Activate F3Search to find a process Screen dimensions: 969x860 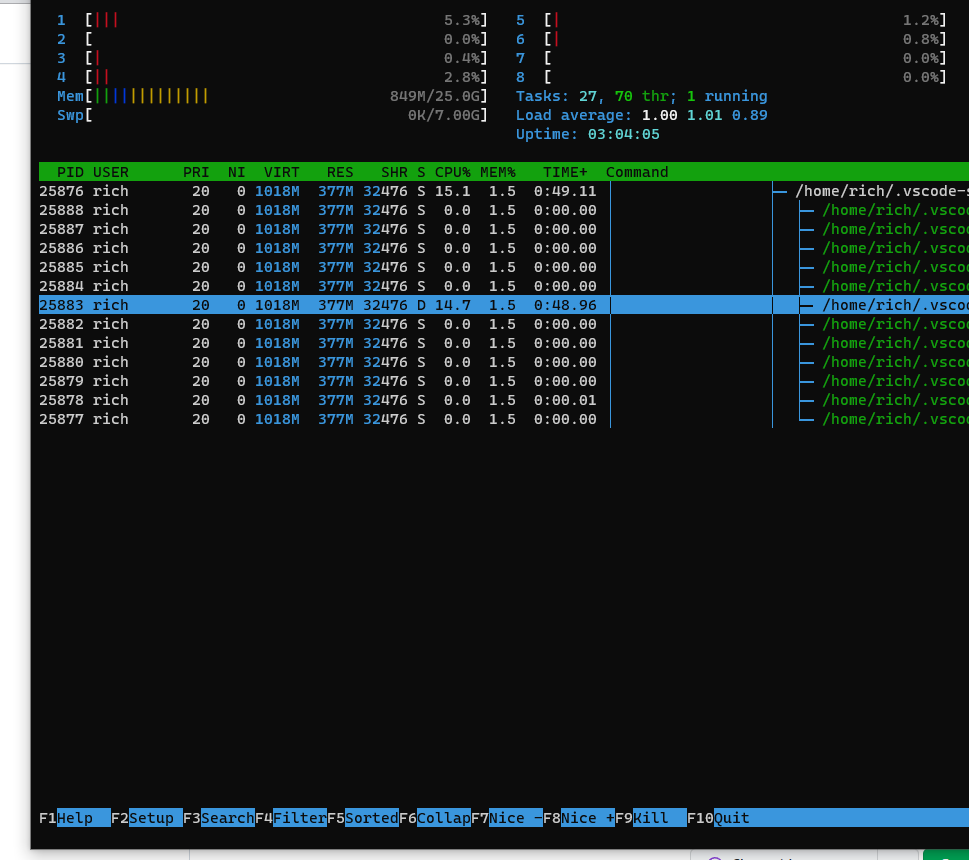point(226,818)
